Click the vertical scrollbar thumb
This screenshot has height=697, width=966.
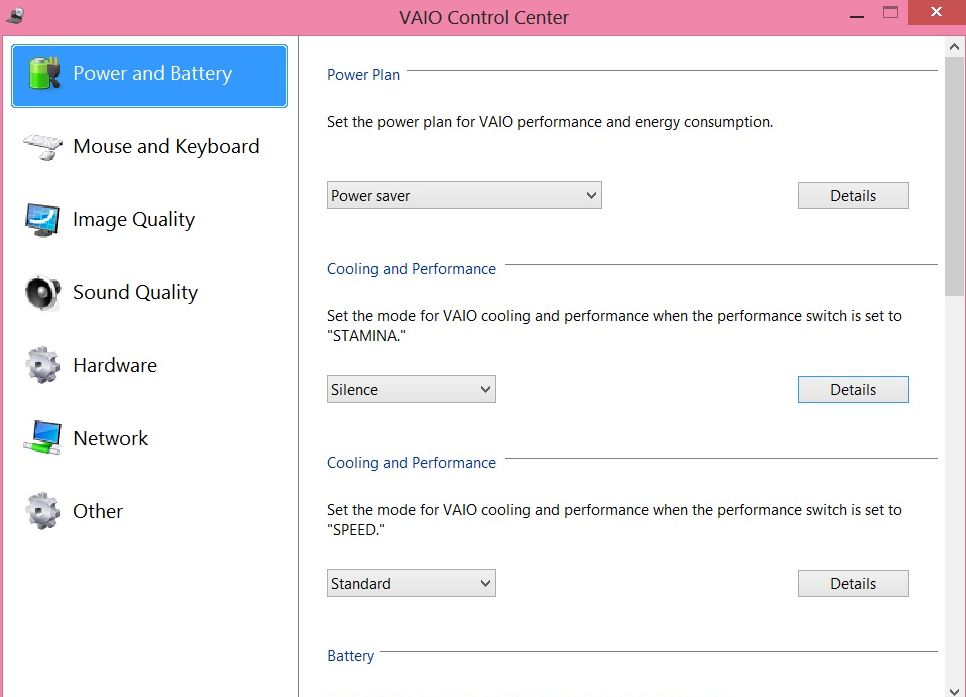click(x=954, y=177)
